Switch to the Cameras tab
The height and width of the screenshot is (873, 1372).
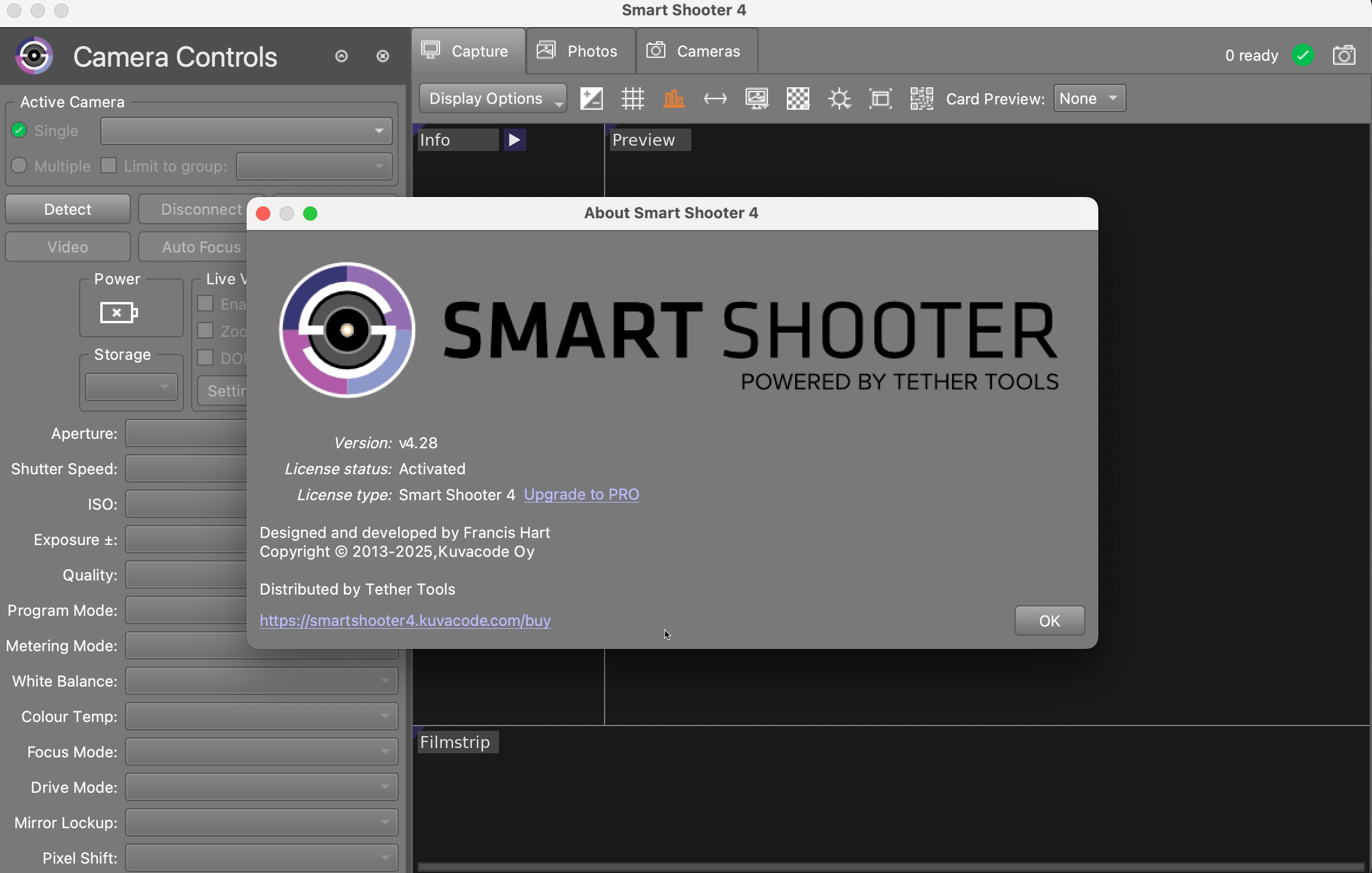coord(697,51)
